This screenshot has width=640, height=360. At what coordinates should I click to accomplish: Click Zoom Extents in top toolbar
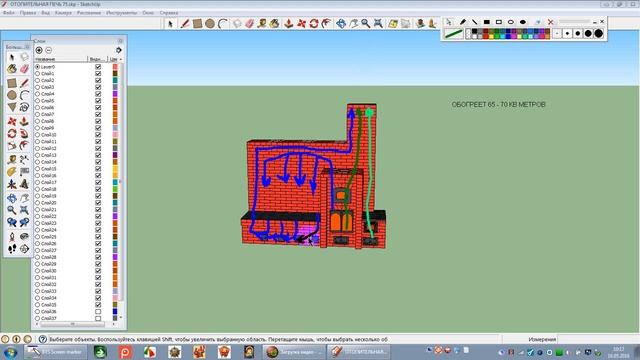click(x=378, y=24)
